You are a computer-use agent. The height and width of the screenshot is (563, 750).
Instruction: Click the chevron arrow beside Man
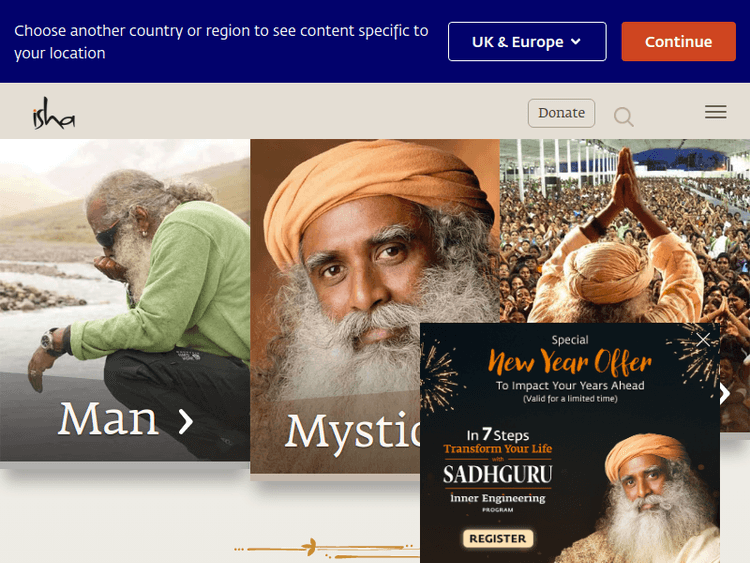[x=186, y=421]
